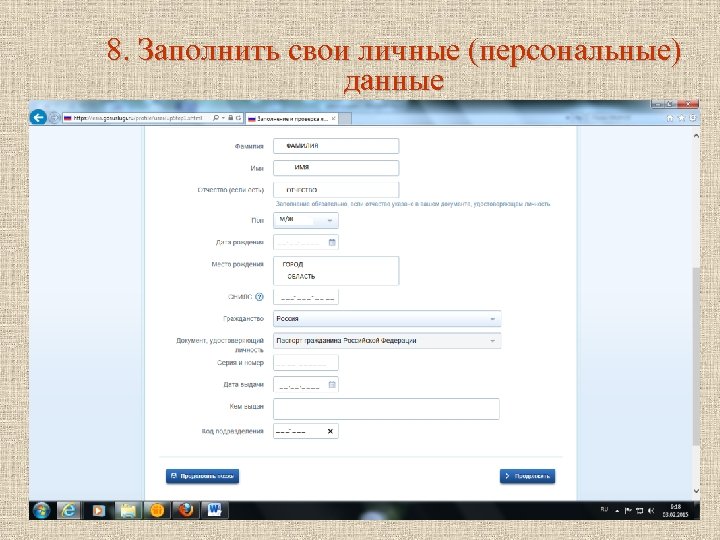Screen dimensions: 720x540
Task: Click the search magnifier in address bar
Action: [216, 118]
